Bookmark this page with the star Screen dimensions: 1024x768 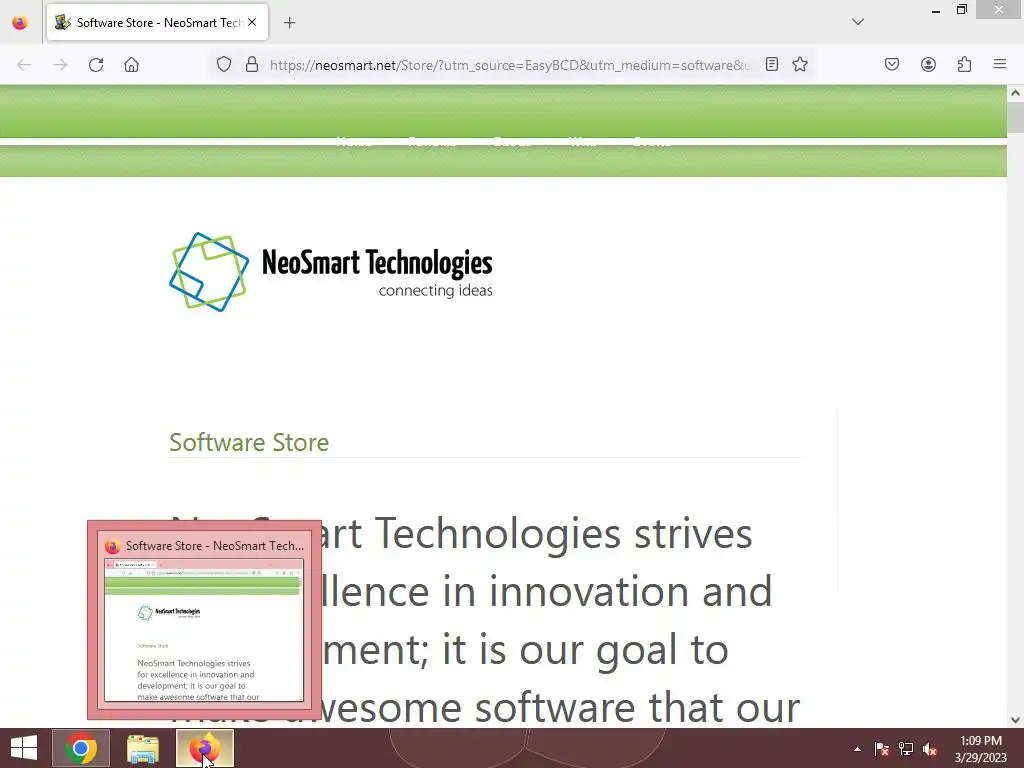800,65
